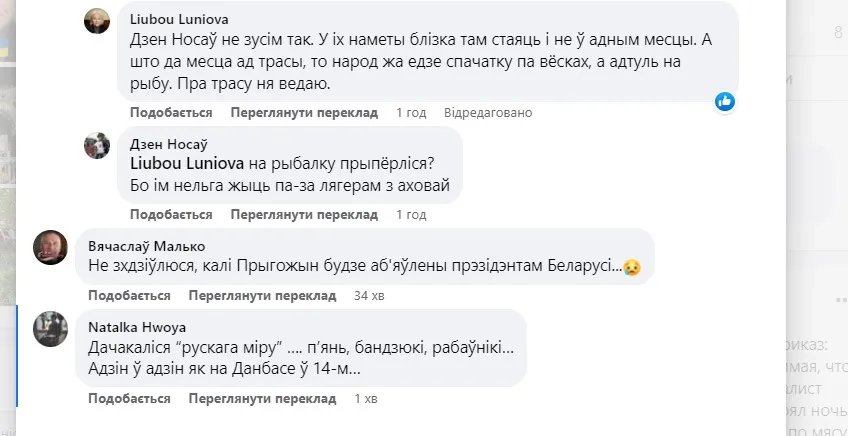Click Дзен Носаў's profile avatar

(97, 146)
